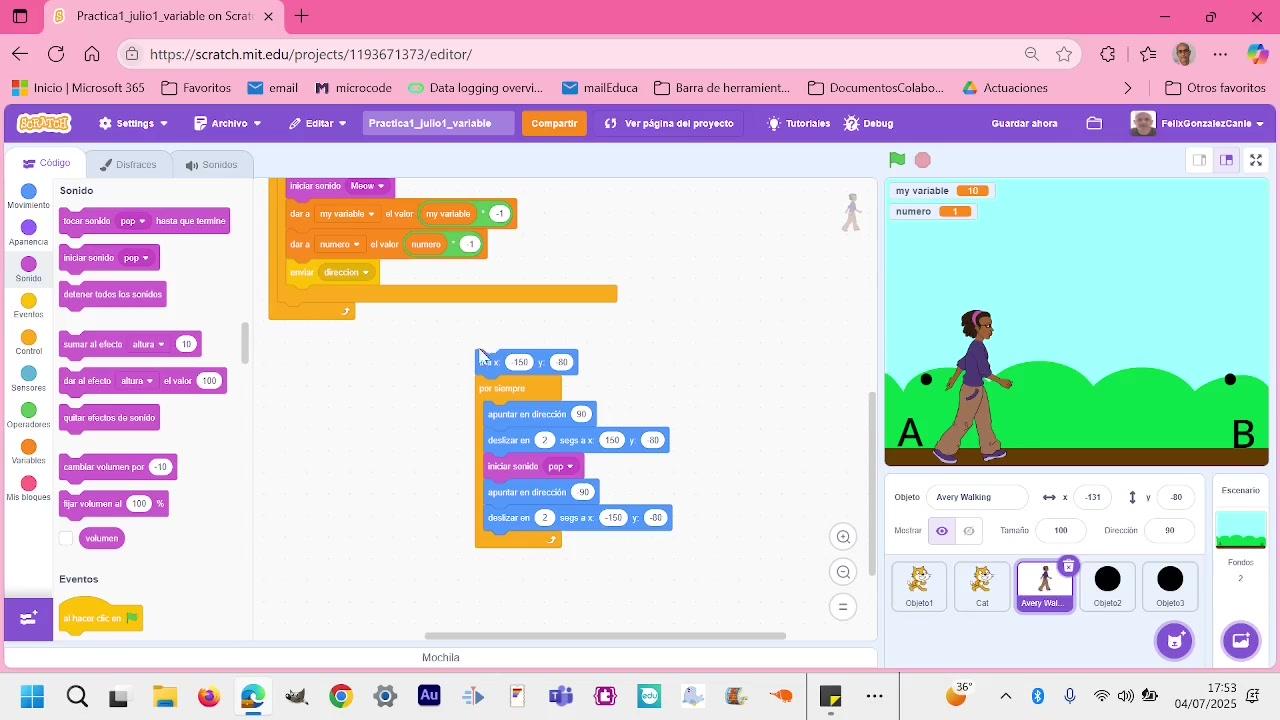Enter full screen stage mode
Screen dimensions: 1280x720
pyautogui.click(x=1257, y=160)
